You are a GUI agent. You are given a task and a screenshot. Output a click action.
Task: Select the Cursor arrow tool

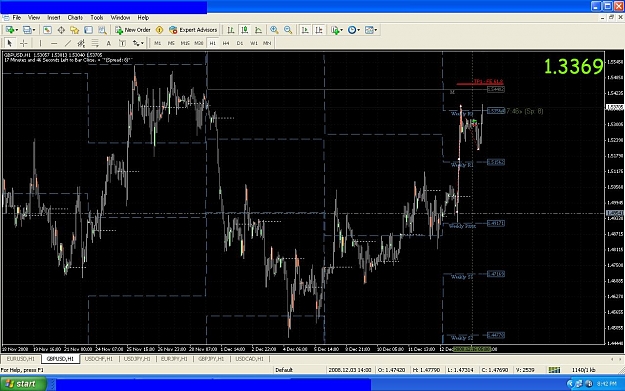[x=10, y=43]
